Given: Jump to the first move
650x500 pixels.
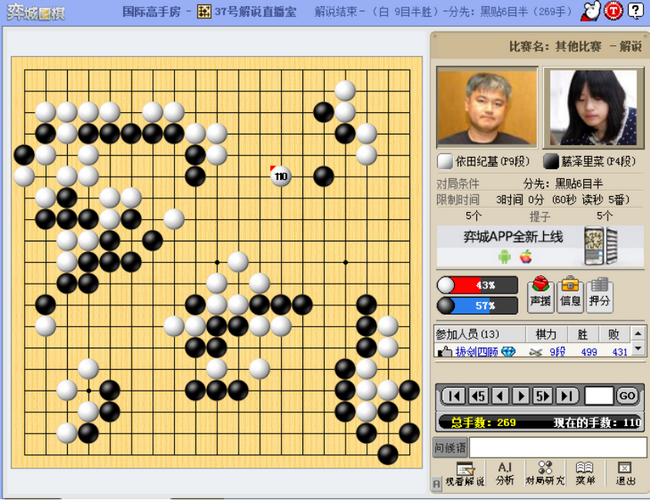Looking at the screenshot, I should [x=454, y=396].
